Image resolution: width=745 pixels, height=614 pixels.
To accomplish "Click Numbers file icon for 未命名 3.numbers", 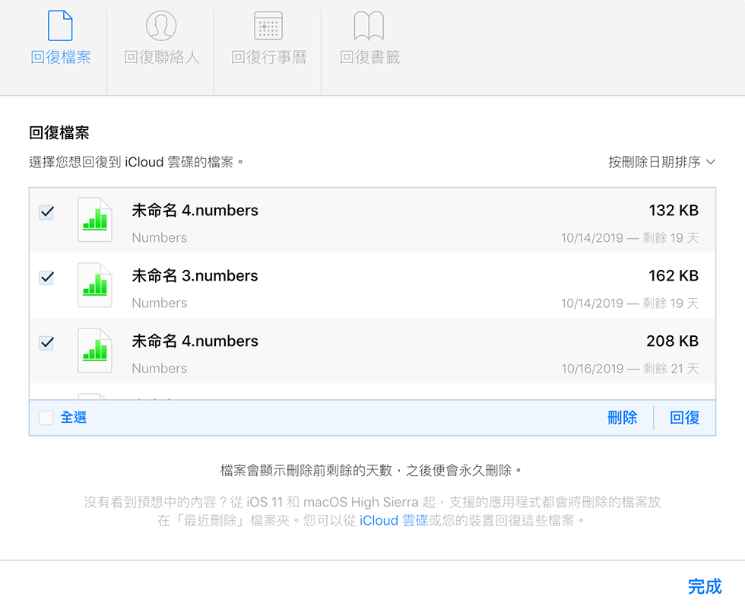I will [x=95, y=287].
